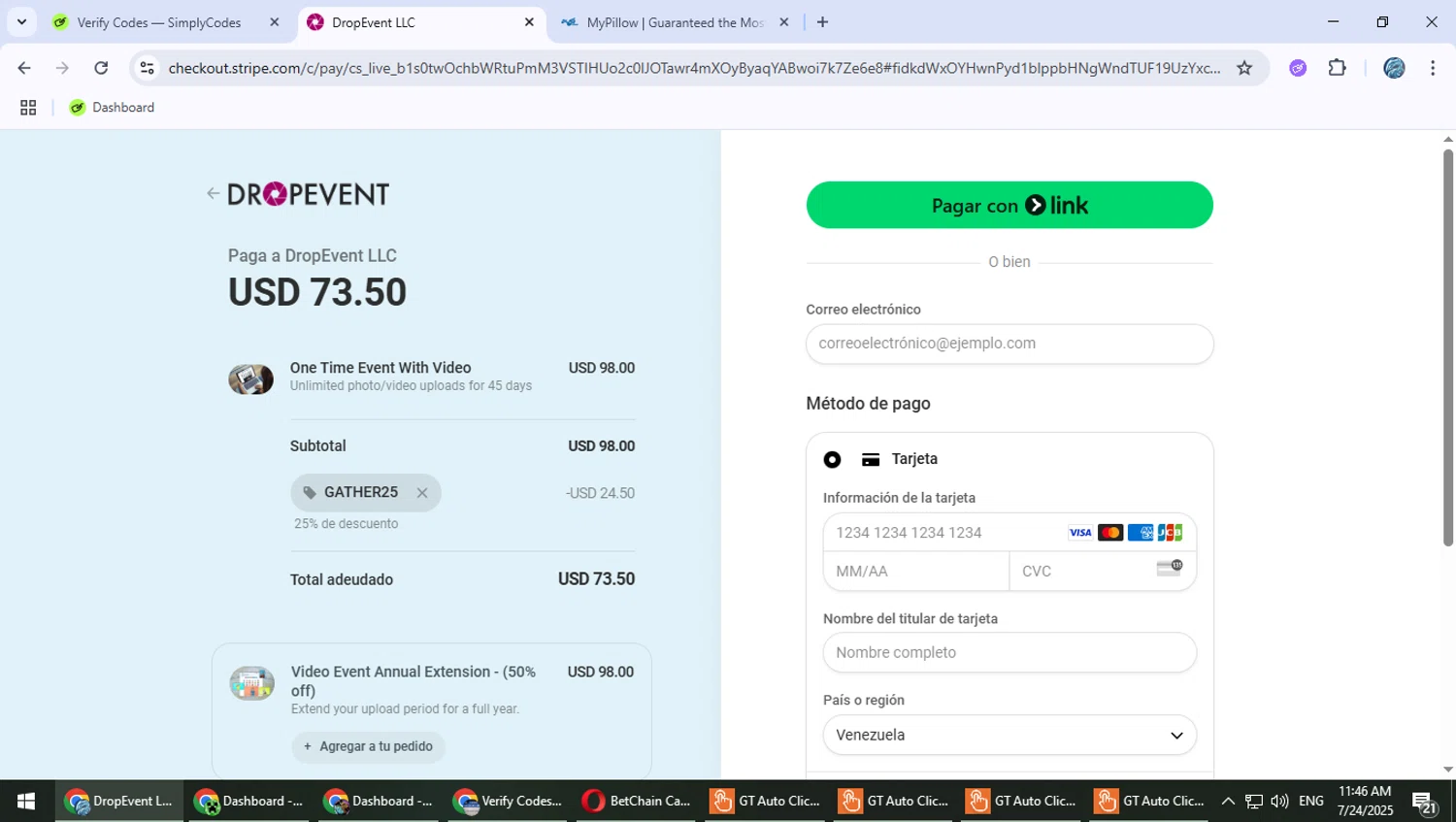Image resolution: width=1456 pixels, height=822 pixels.
Task: Open the apps grid in bookmarks bar
Action: (x=28, y=108)
